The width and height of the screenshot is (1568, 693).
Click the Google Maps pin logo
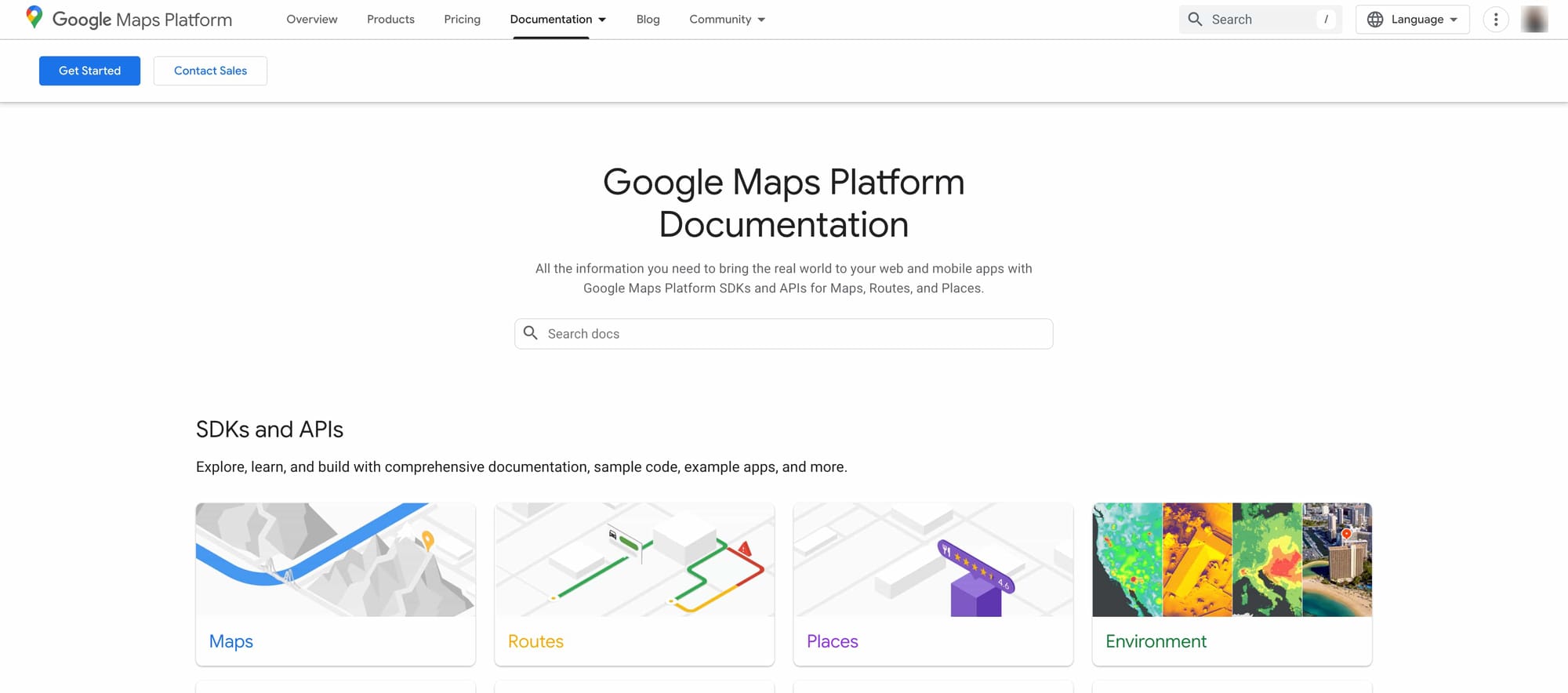click(34, 17)
